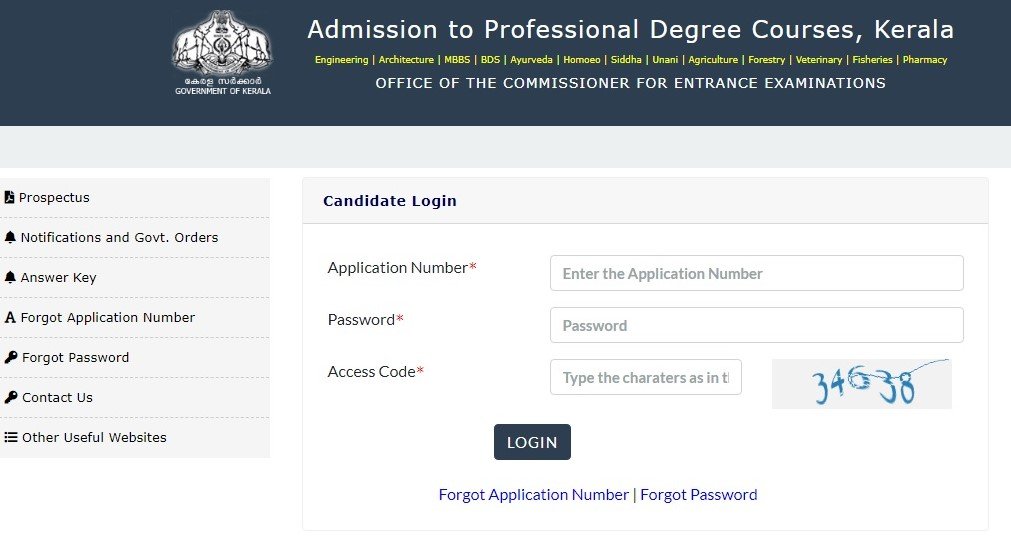This screenshot has height=536, width=1011.
Task: Click the letter A icon for Forgot Application Number
Action: [10, 317]
